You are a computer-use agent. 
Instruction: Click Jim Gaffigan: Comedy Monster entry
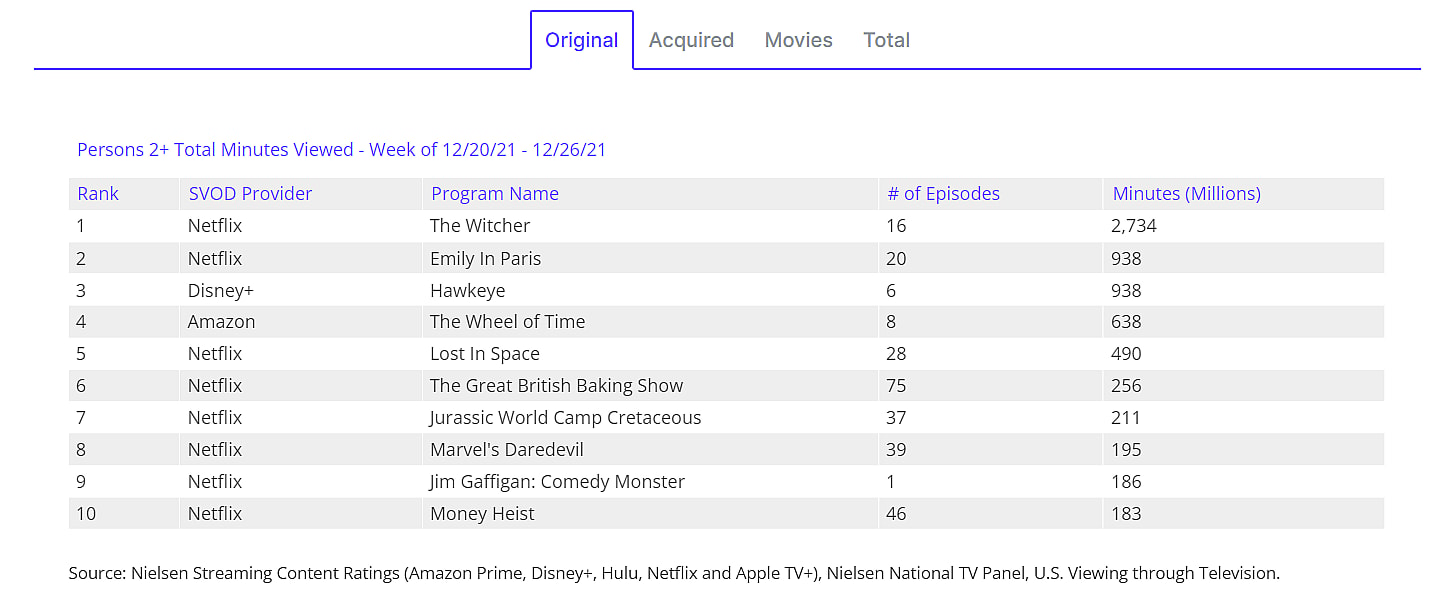557,482
